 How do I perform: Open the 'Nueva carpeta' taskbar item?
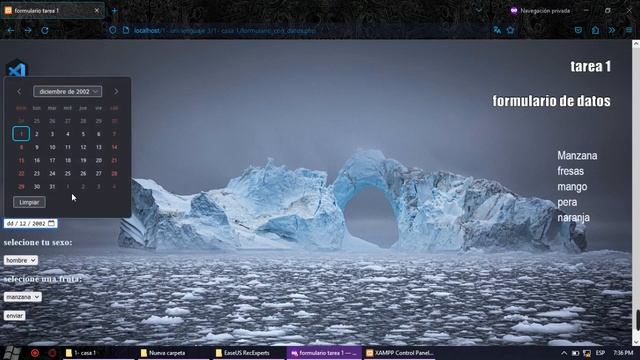[173, 353]
